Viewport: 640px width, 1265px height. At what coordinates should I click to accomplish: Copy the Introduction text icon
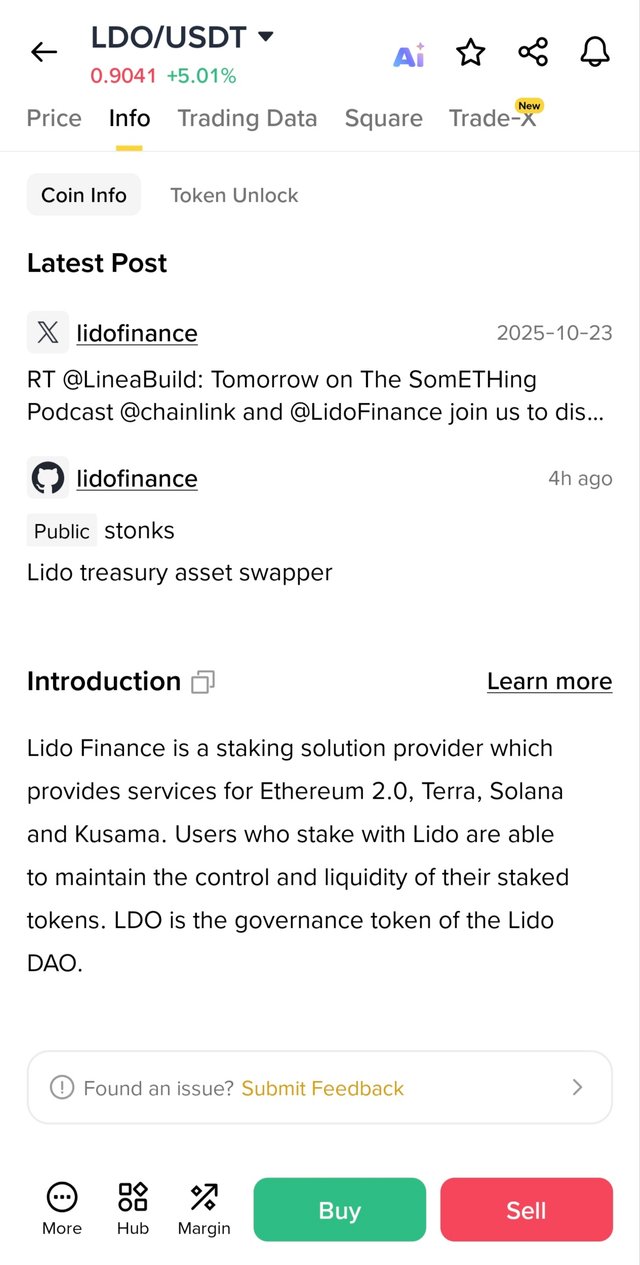(x=203, y=682)
